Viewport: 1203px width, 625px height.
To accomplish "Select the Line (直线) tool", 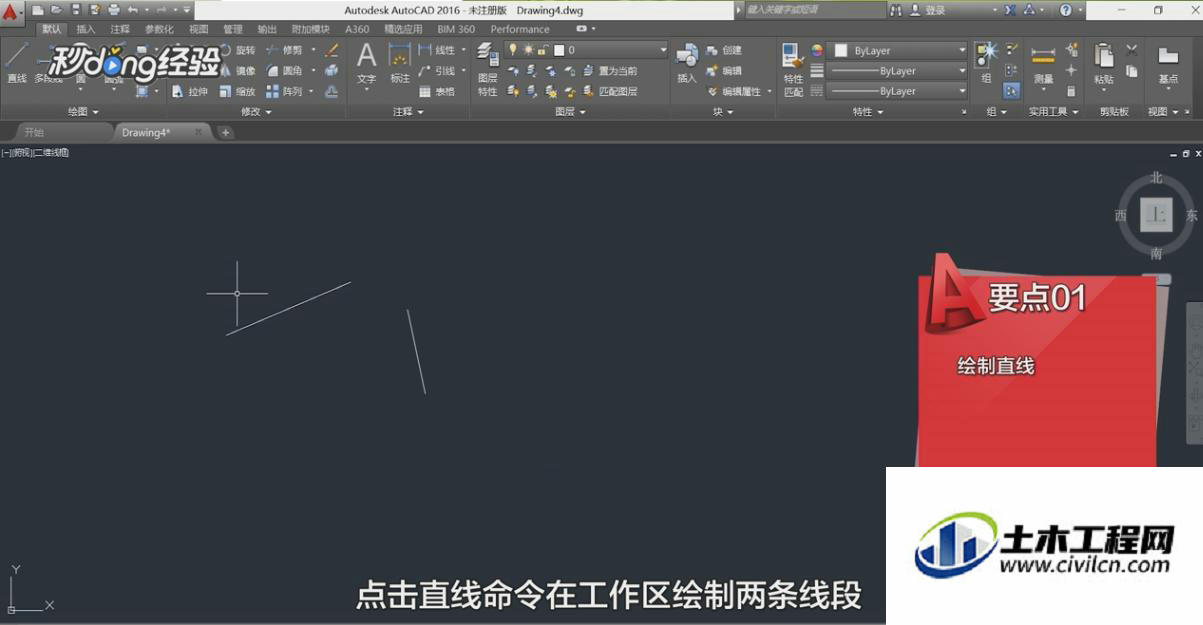I will (x=16, y=62).
